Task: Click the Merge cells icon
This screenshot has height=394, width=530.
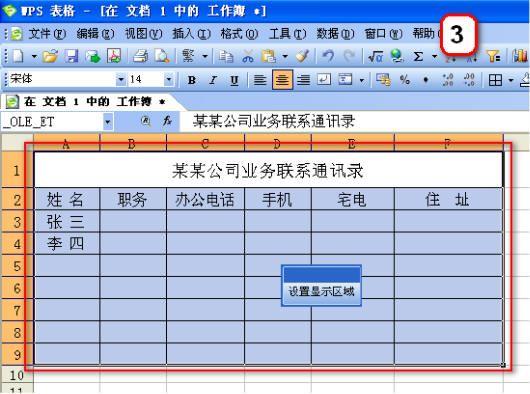Action: [345, 80]
